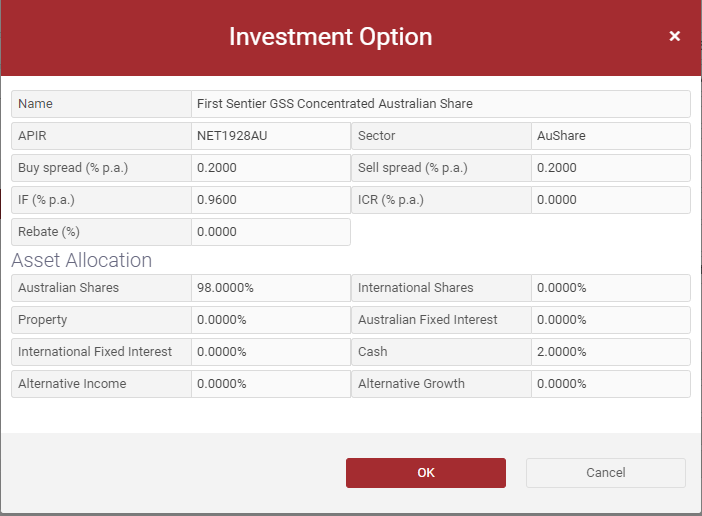The image size is (702, 516).
Task: Click the Alternative Growth label
Action: [411, 384]
